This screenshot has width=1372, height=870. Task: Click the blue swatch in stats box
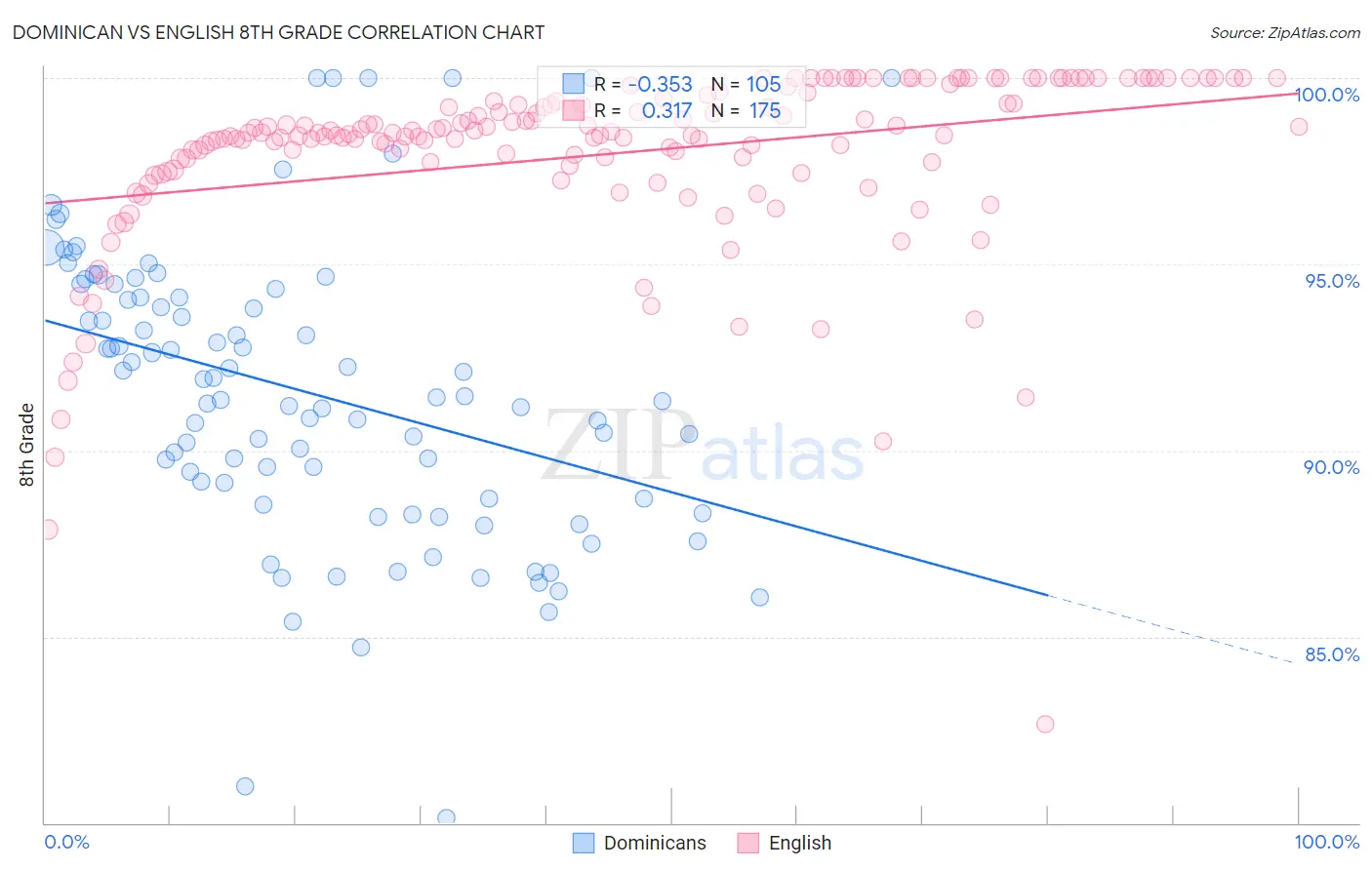573,84
